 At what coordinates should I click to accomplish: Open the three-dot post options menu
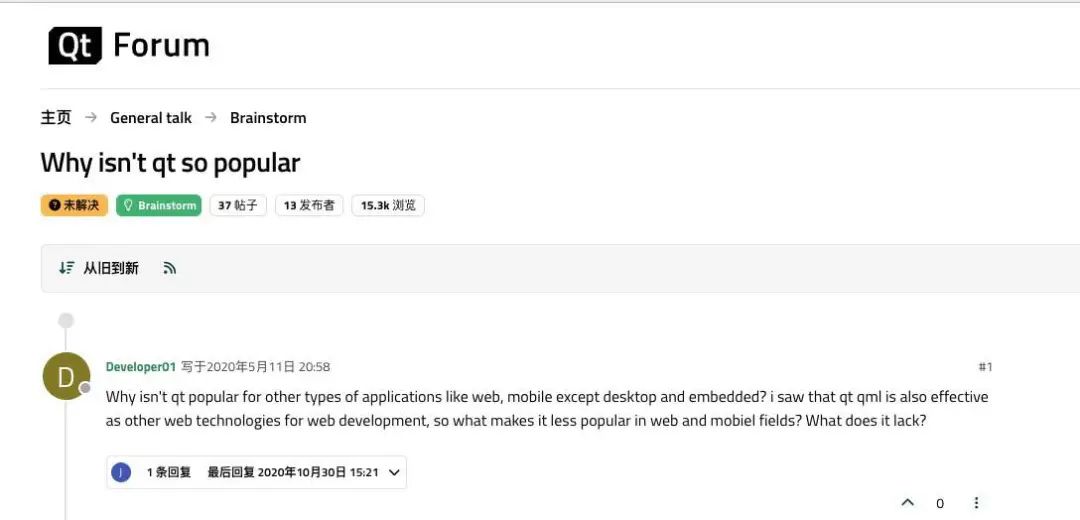pos(976,503)
